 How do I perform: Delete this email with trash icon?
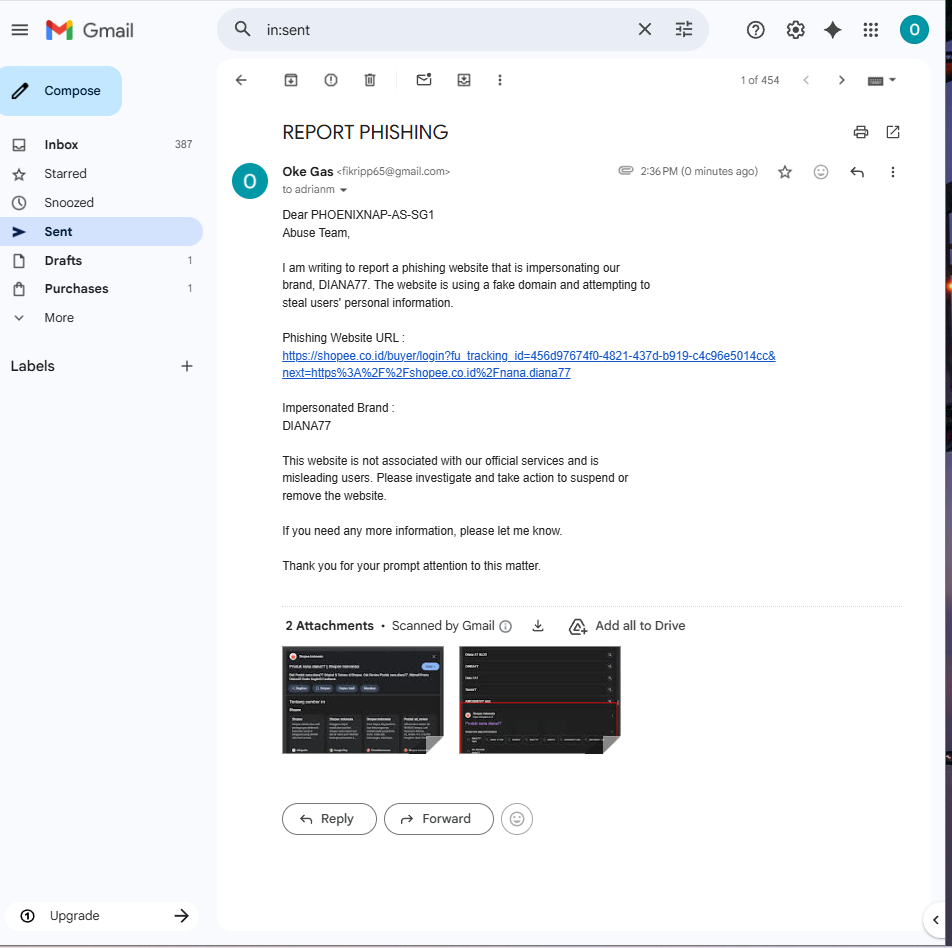[370, 80]
